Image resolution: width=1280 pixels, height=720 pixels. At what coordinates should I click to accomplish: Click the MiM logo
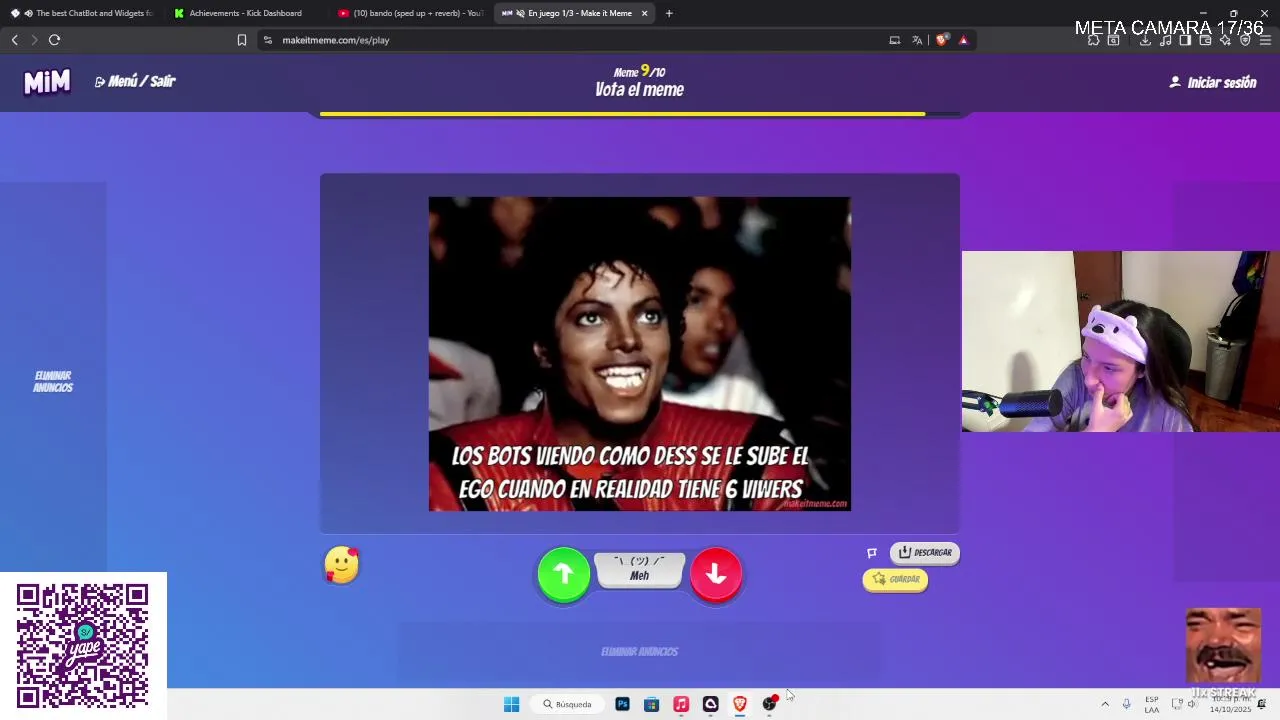tap(47, 81)
